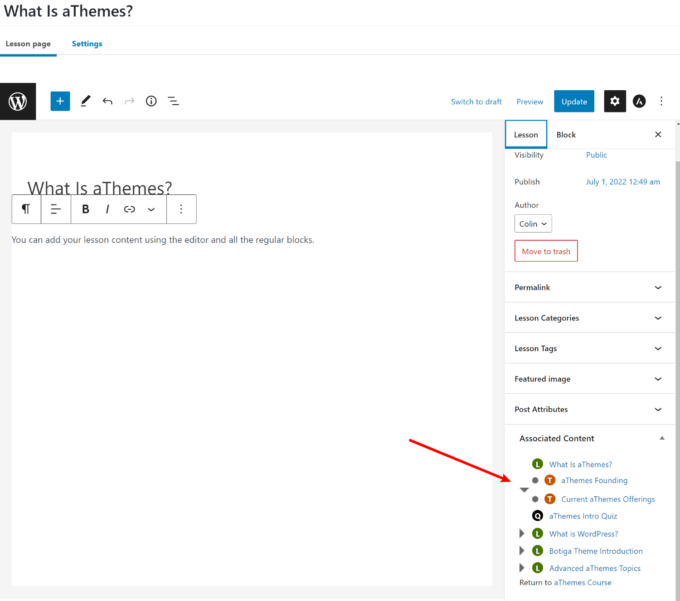Expand the Advanced aThemes Topics tree
Screen dimensions: 680x601
522,568
